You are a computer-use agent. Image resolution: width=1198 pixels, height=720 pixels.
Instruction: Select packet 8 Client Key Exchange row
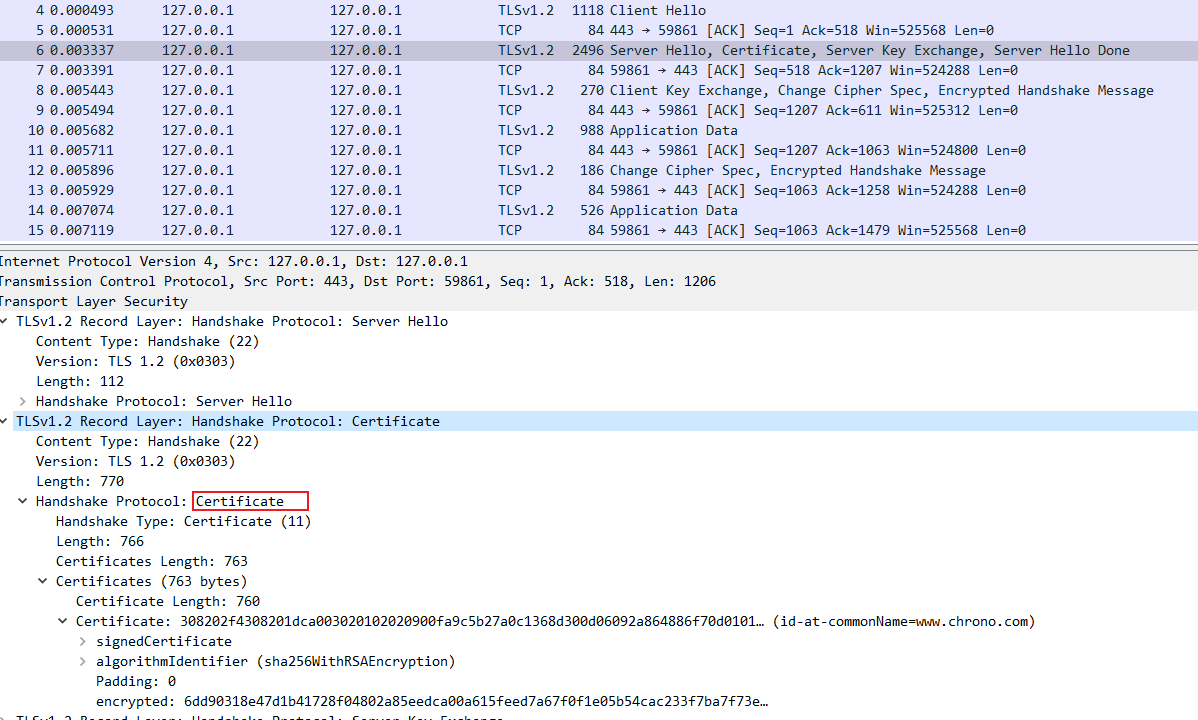click(x=600, y=90)
